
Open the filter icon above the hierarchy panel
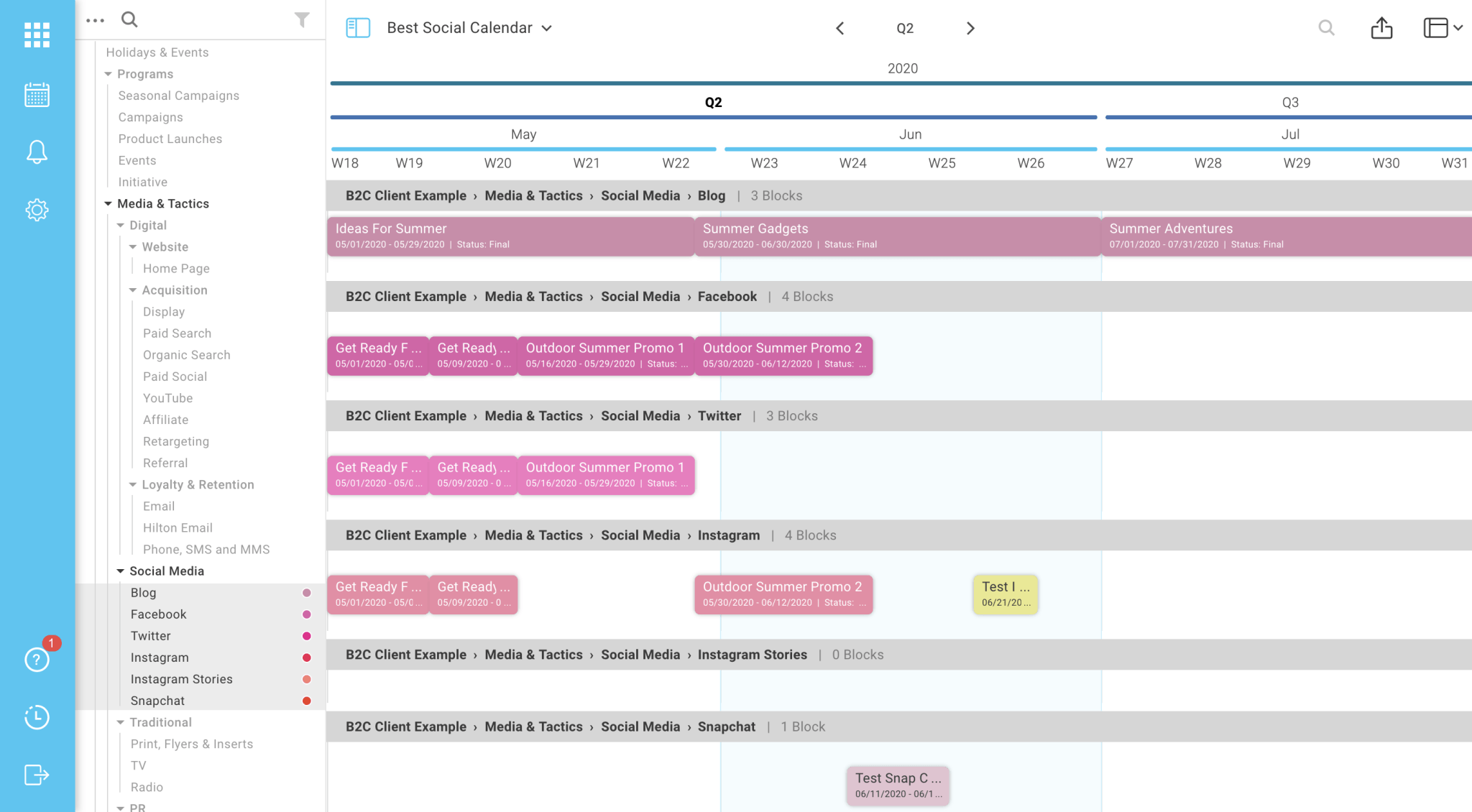pos(303,19)
